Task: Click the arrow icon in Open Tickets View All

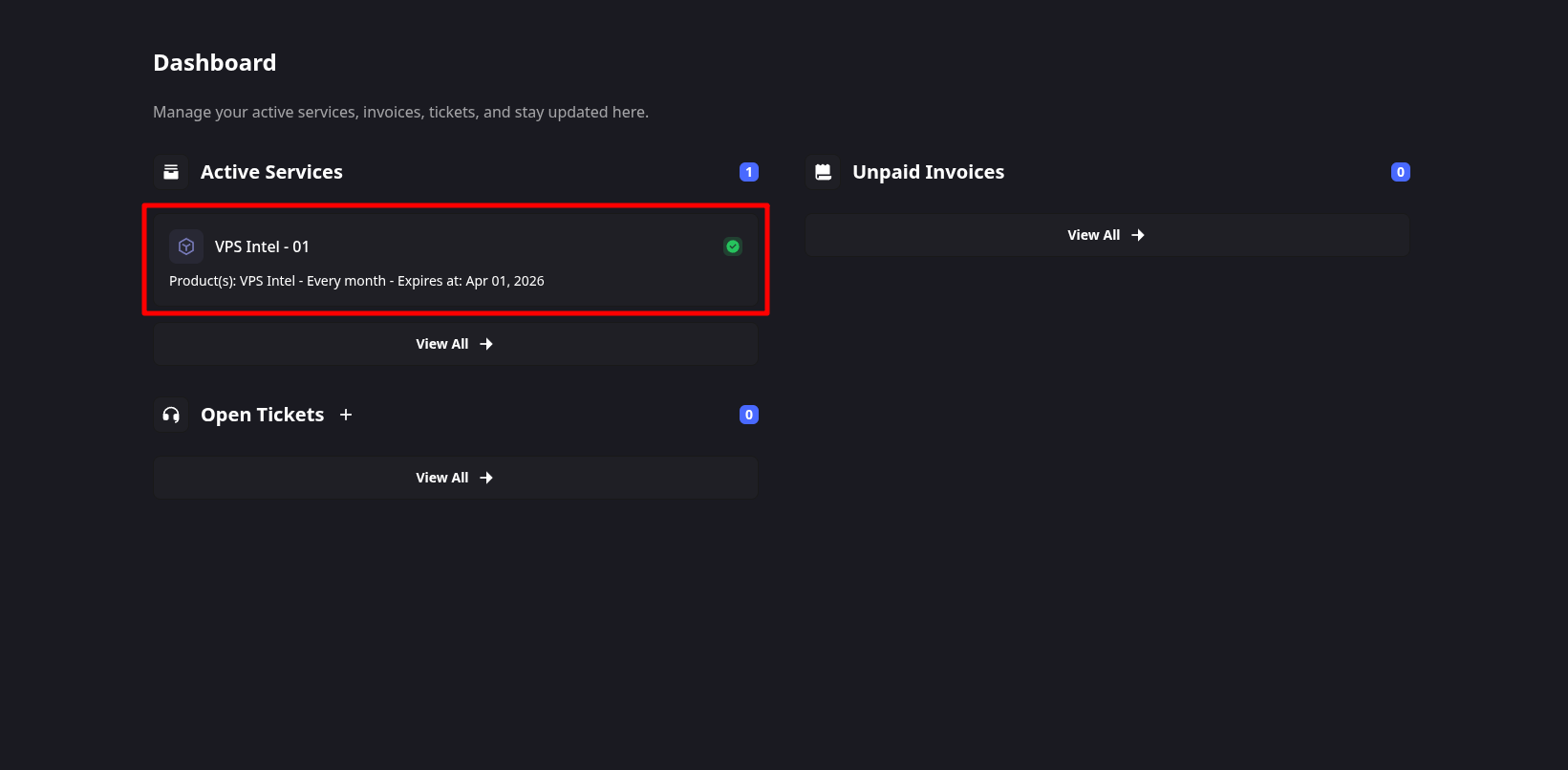Action: tap(485, 477)
